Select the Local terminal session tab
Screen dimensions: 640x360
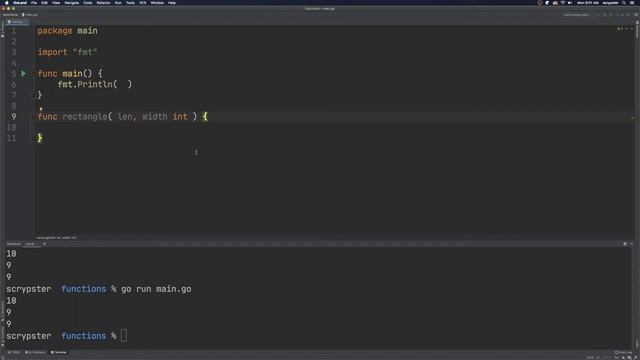30,244
